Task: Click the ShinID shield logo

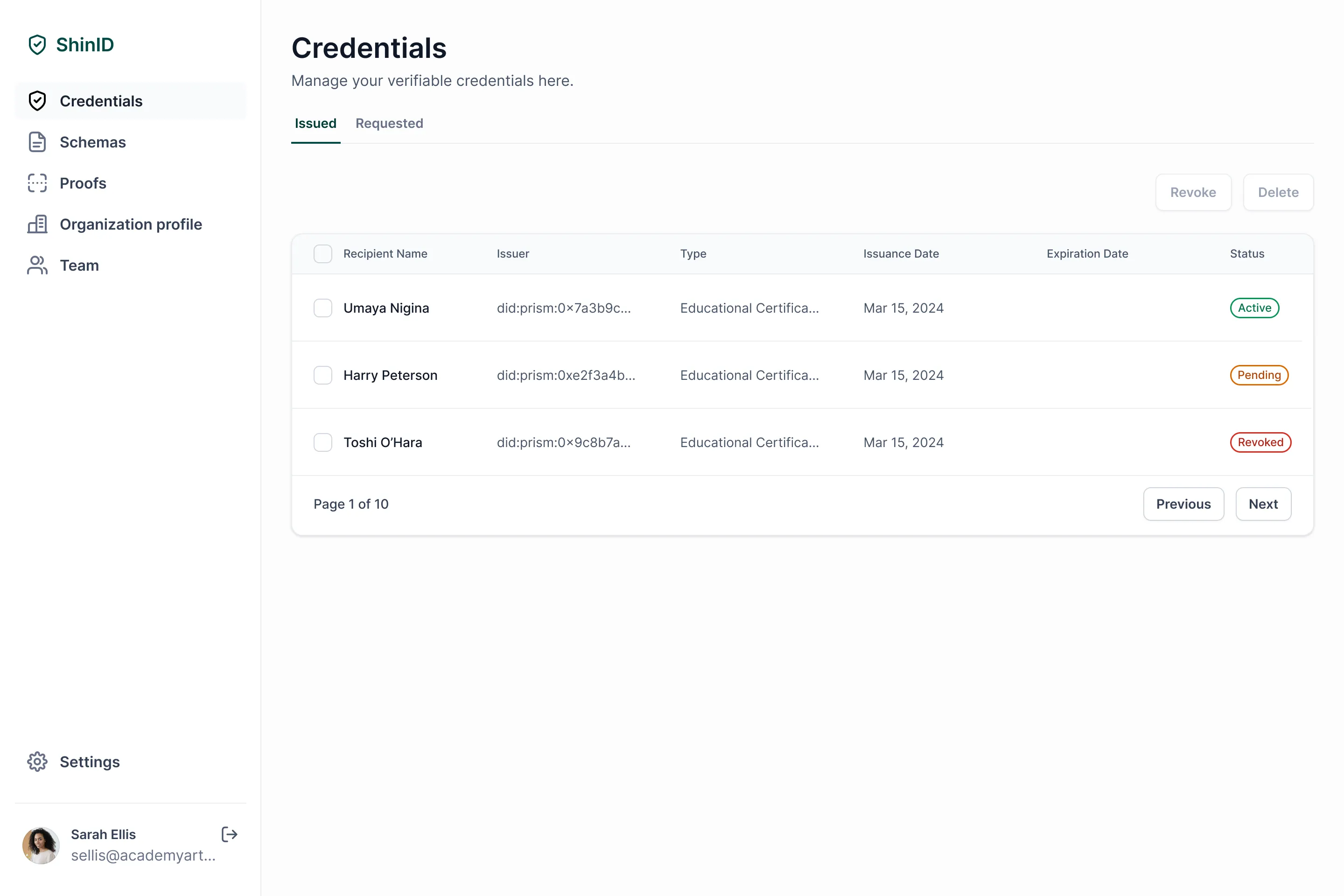Action: 37,44
